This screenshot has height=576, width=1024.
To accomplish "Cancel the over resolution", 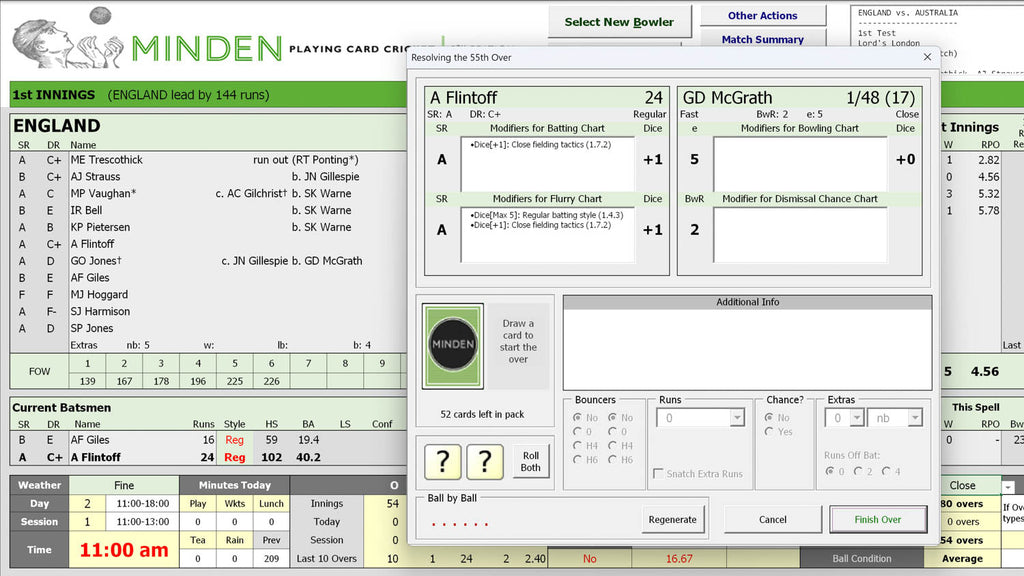I will click(773, 519).
